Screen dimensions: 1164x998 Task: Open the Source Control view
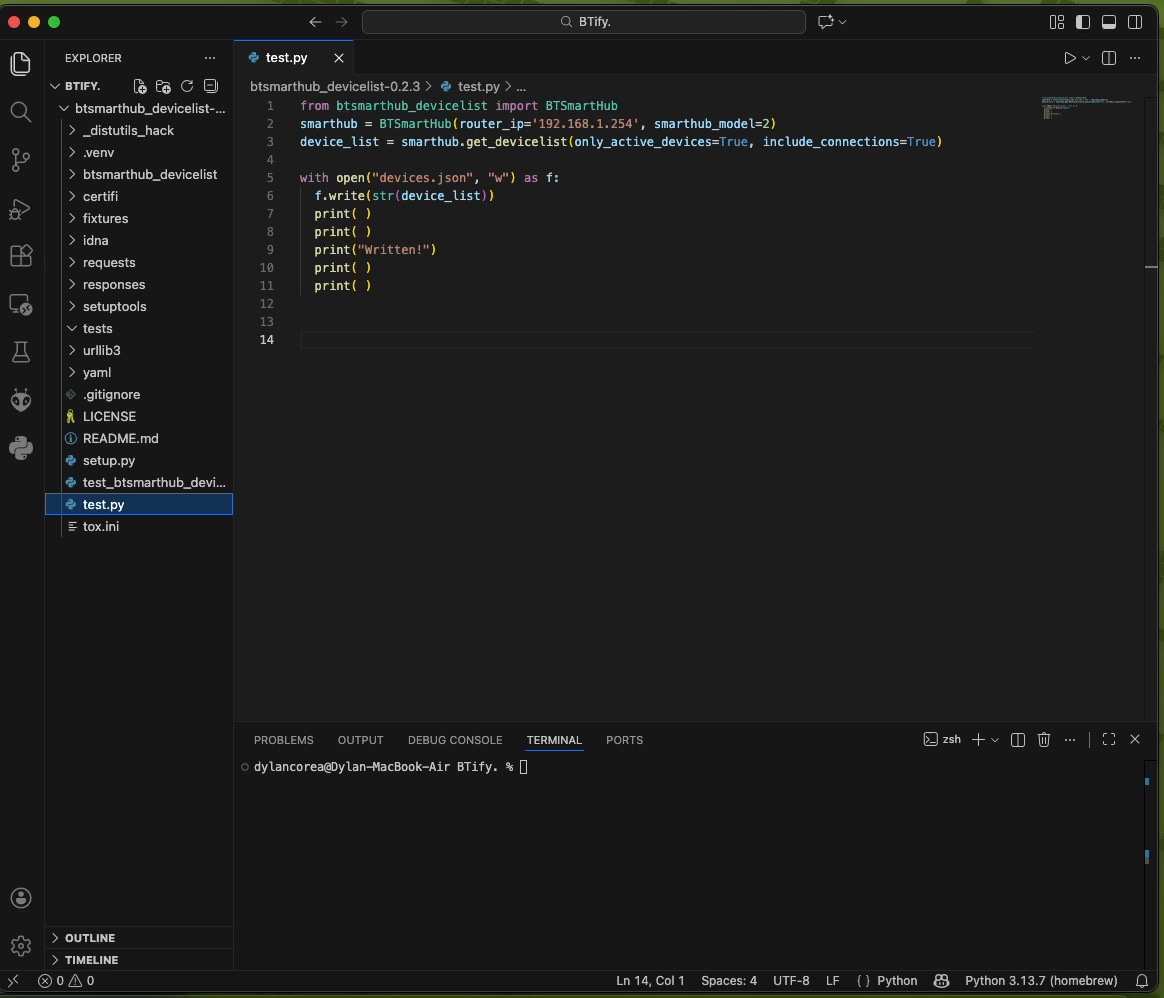(21, 160)
